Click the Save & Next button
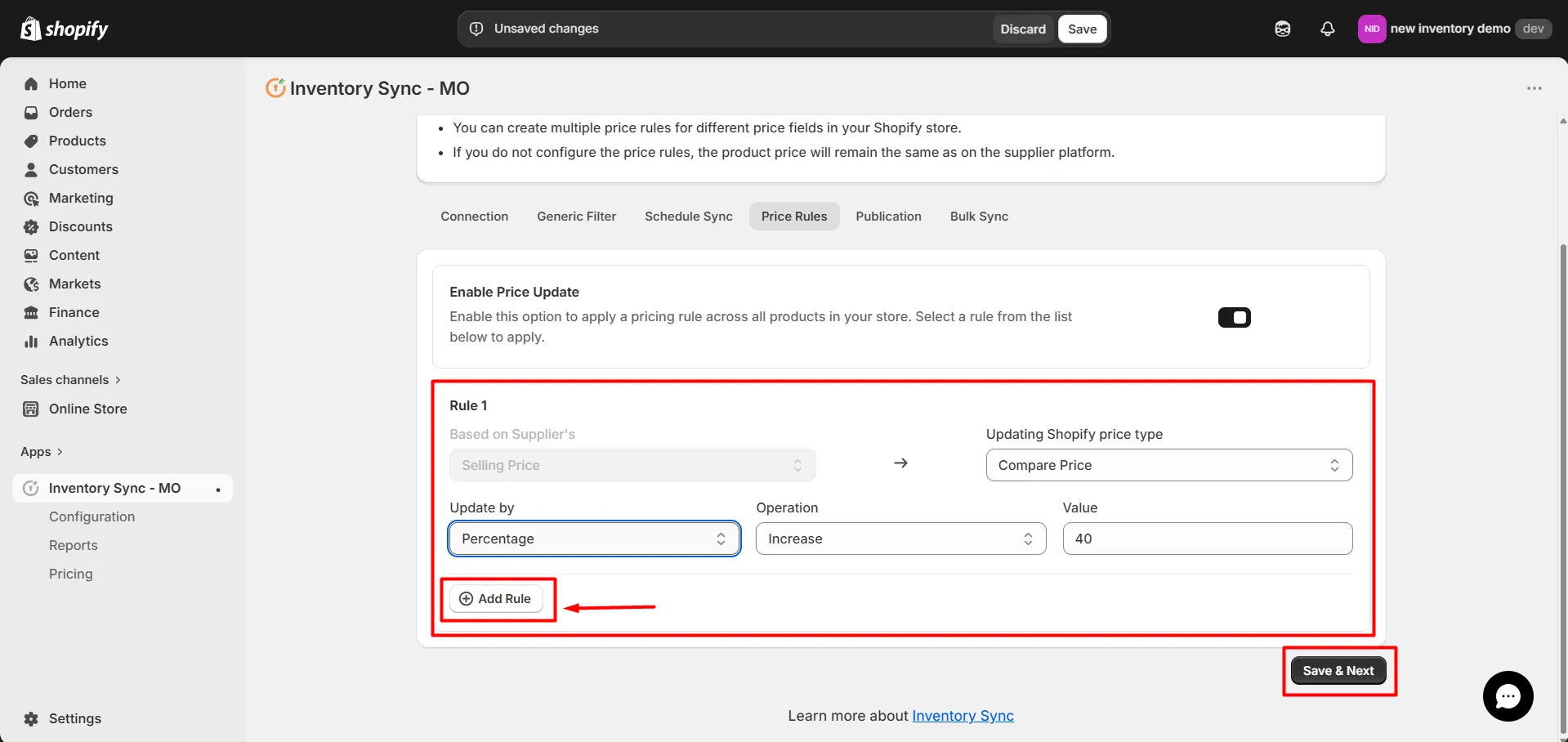Viewport: 1568px width, 742px height. (x=1338, y=670)
